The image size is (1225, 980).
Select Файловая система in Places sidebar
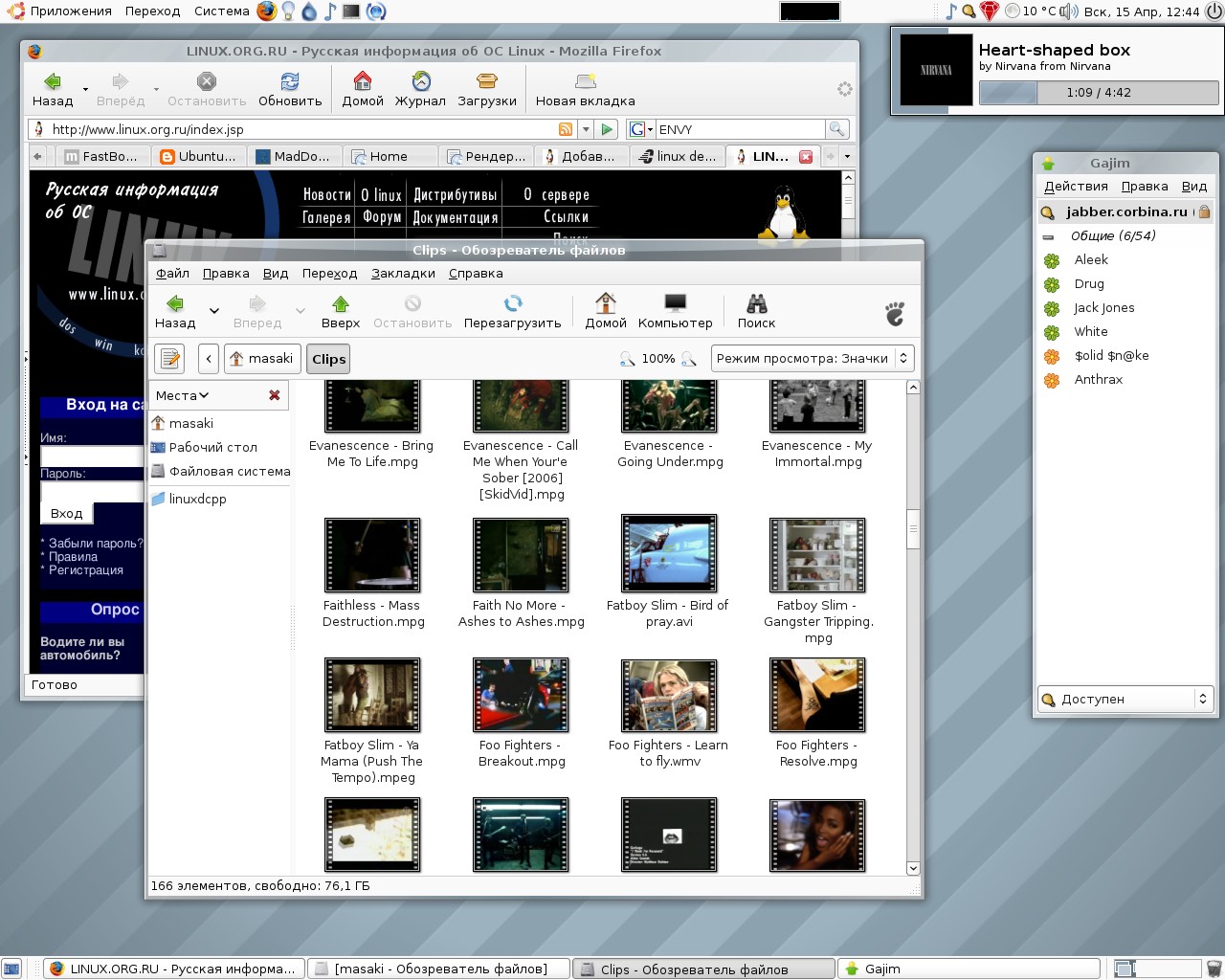tap(221, 471)
